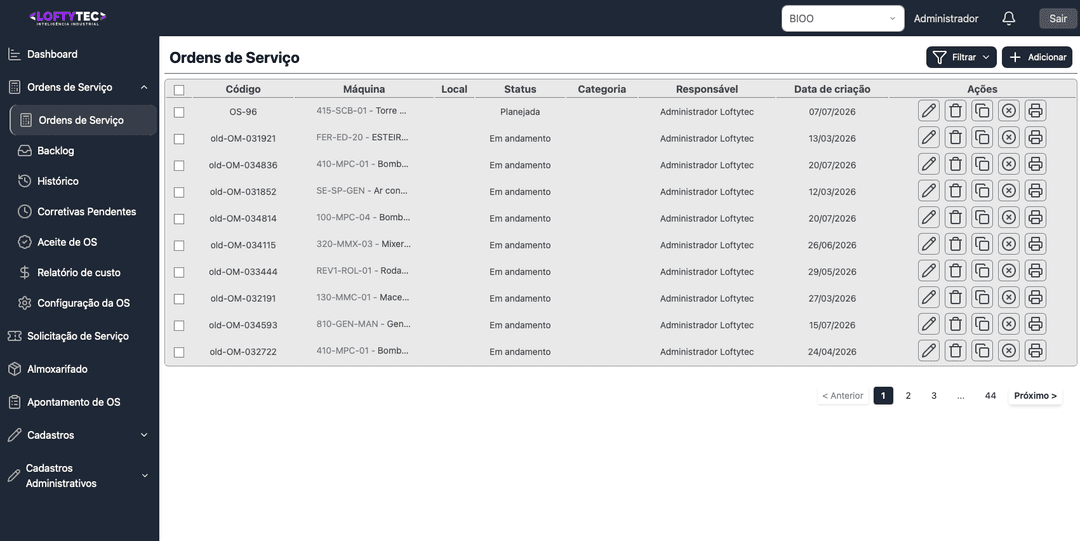The height and width of the screenshot is (541, 1080).
Task: Open the Filtrar dropdown
Action: pyautogui.click(x=962, y=57)
